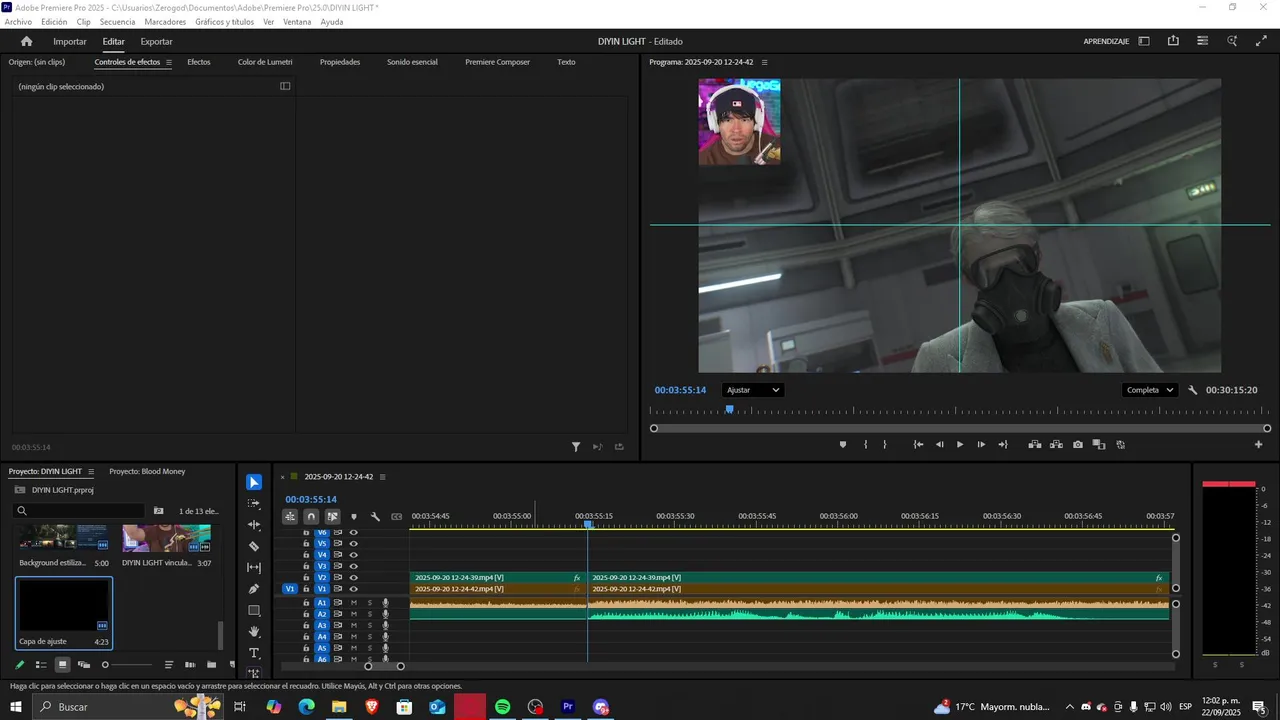Step back one frame
1280x720 pixels.
tap(939, 444)
